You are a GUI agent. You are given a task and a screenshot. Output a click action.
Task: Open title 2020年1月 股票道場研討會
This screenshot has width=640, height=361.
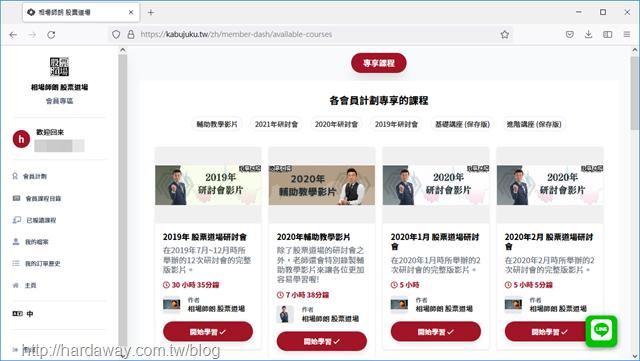(435, 241)
